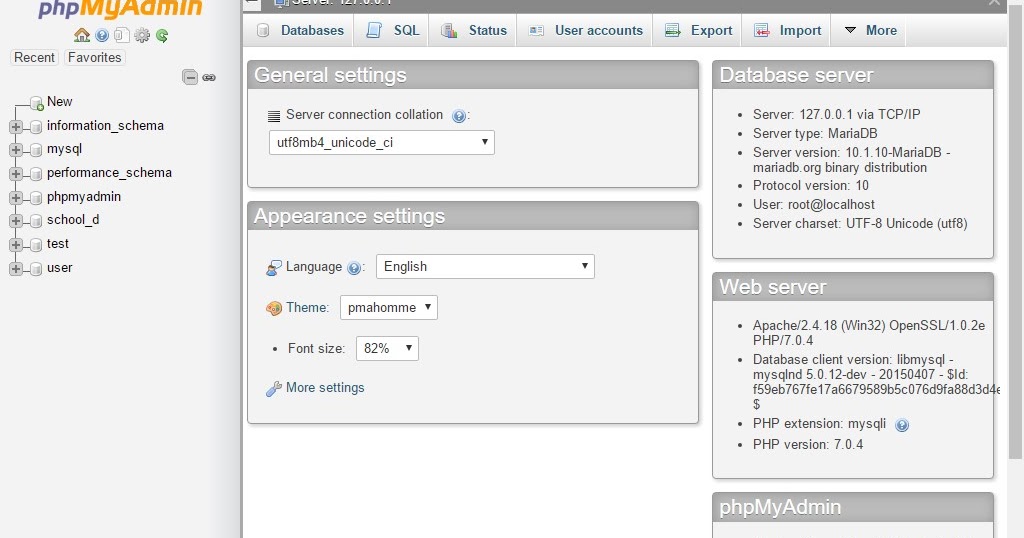Open the Theme dropdown
This screenshot has width=1024, height=538.
click(x=389, y=308)
